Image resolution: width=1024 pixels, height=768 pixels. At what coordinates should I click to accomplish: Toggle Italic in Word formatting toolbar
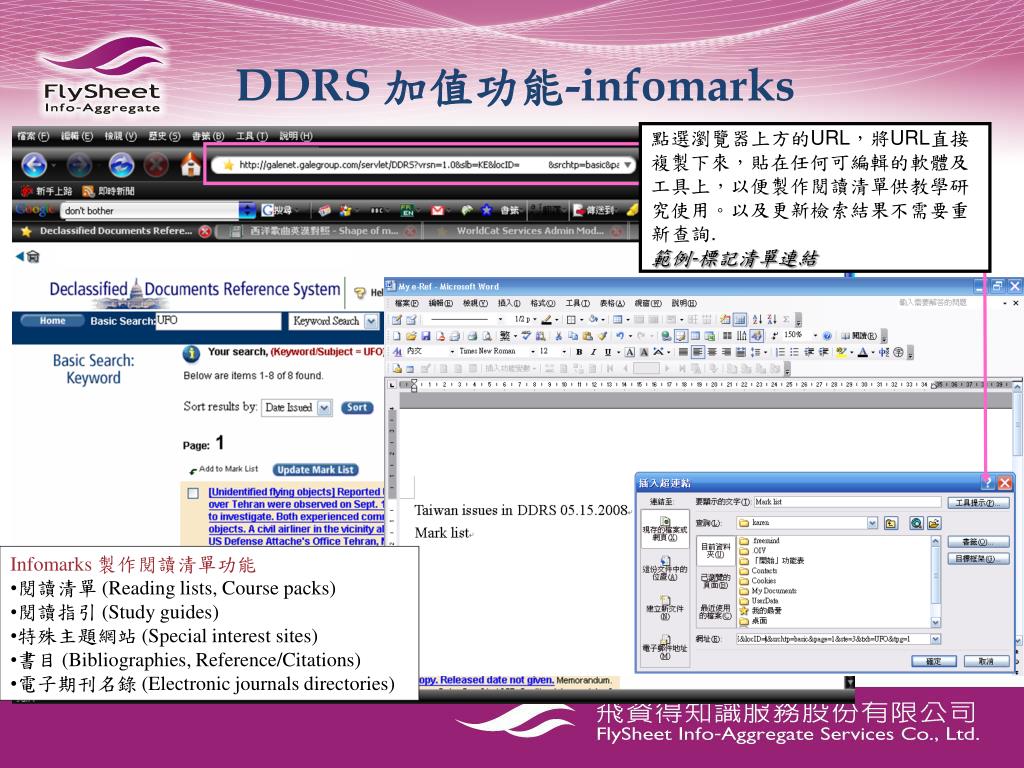click(593, 352)
